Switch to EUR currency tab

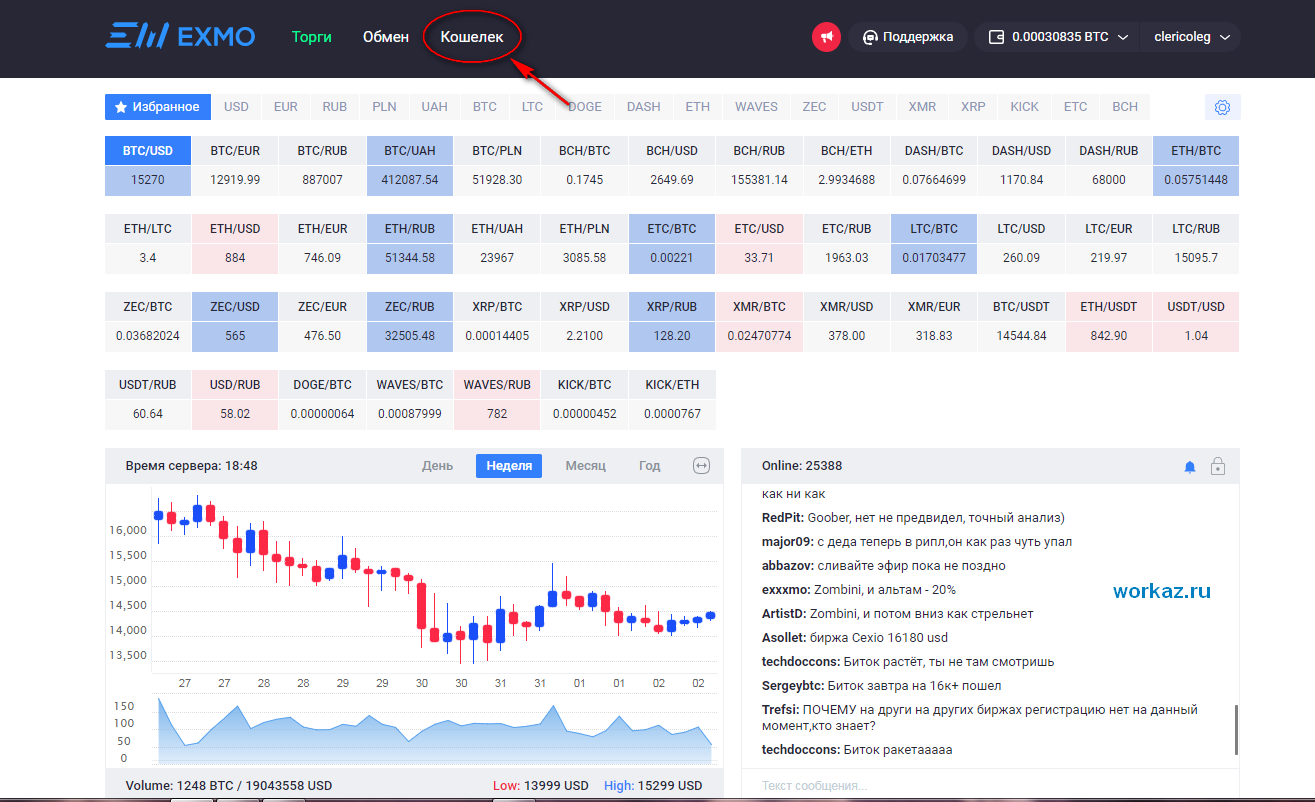pos(286,107)
